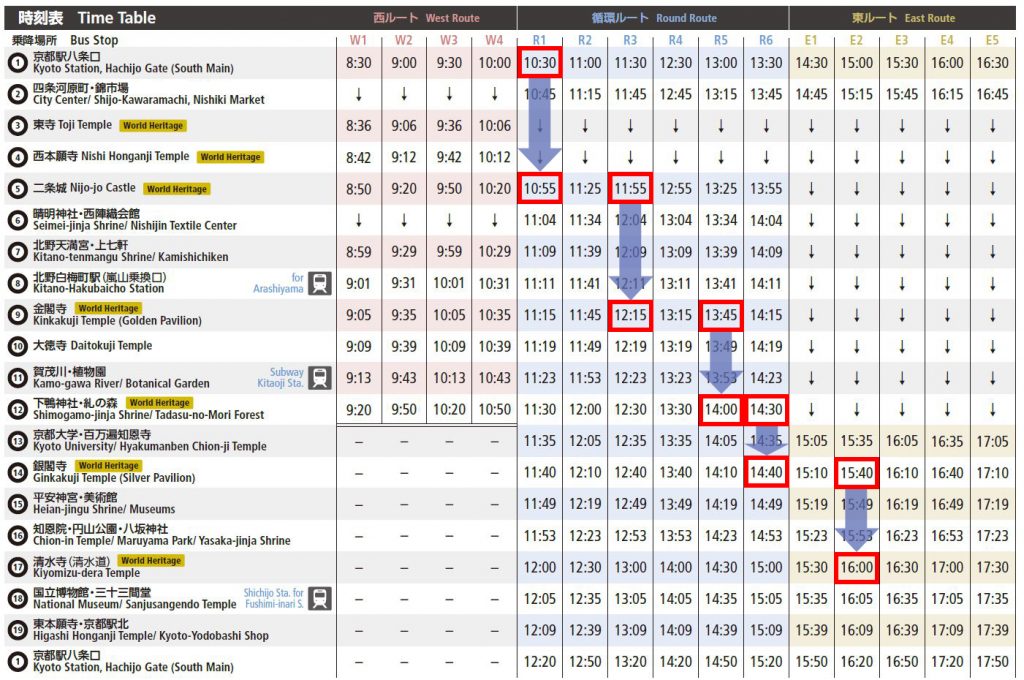
Task: Click the blue arrow in column E2
Action: [x=855, y=520]
